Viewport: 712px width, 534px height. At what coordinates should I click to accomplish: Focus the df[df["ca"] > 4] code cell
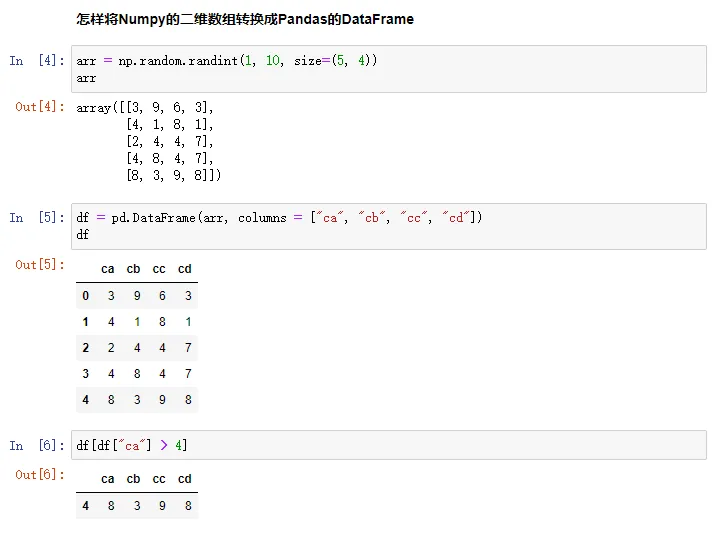[x=390, y=445]
